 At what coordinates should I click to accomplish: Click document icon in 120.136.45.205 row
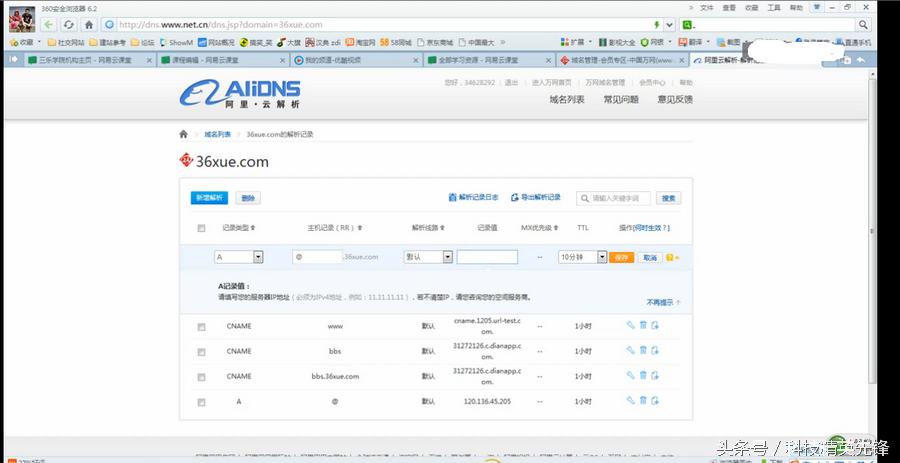click(655, 400)
